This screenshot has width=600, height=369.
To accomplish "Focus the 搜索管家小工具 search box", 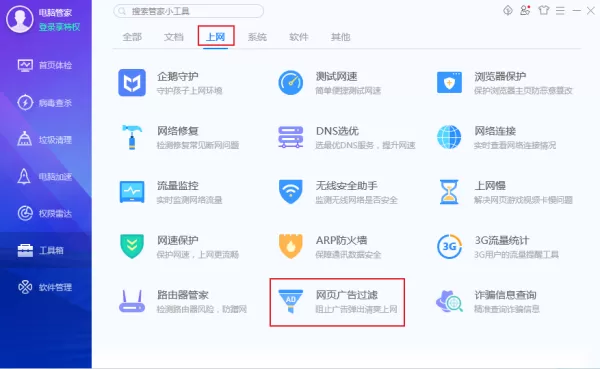I will click(x=189, y=11).
